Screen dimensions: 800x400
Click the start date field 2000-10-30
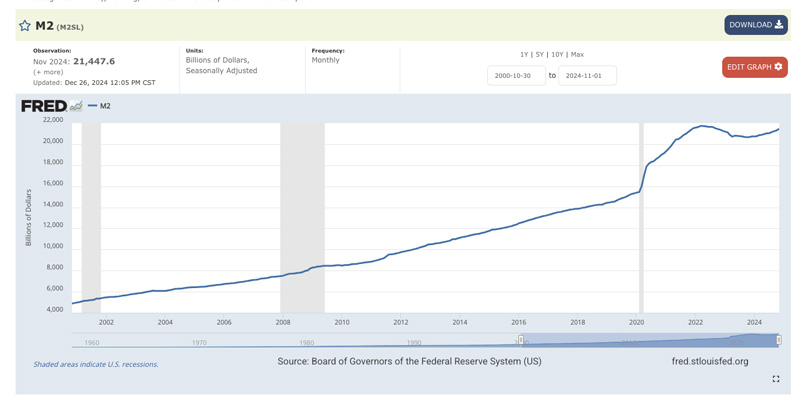(516, 75)
